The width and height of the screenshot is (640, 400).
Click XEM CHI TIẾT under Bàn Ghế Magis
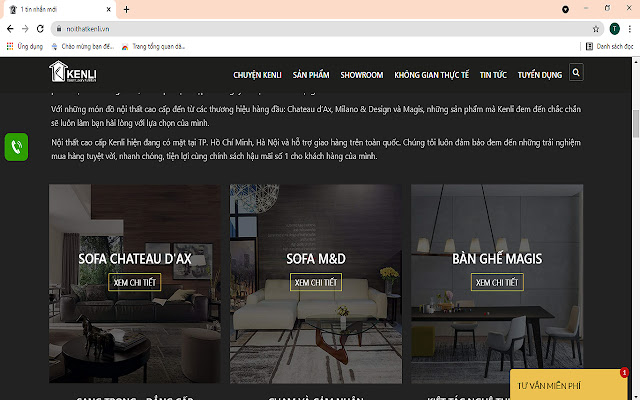[497, 282]
